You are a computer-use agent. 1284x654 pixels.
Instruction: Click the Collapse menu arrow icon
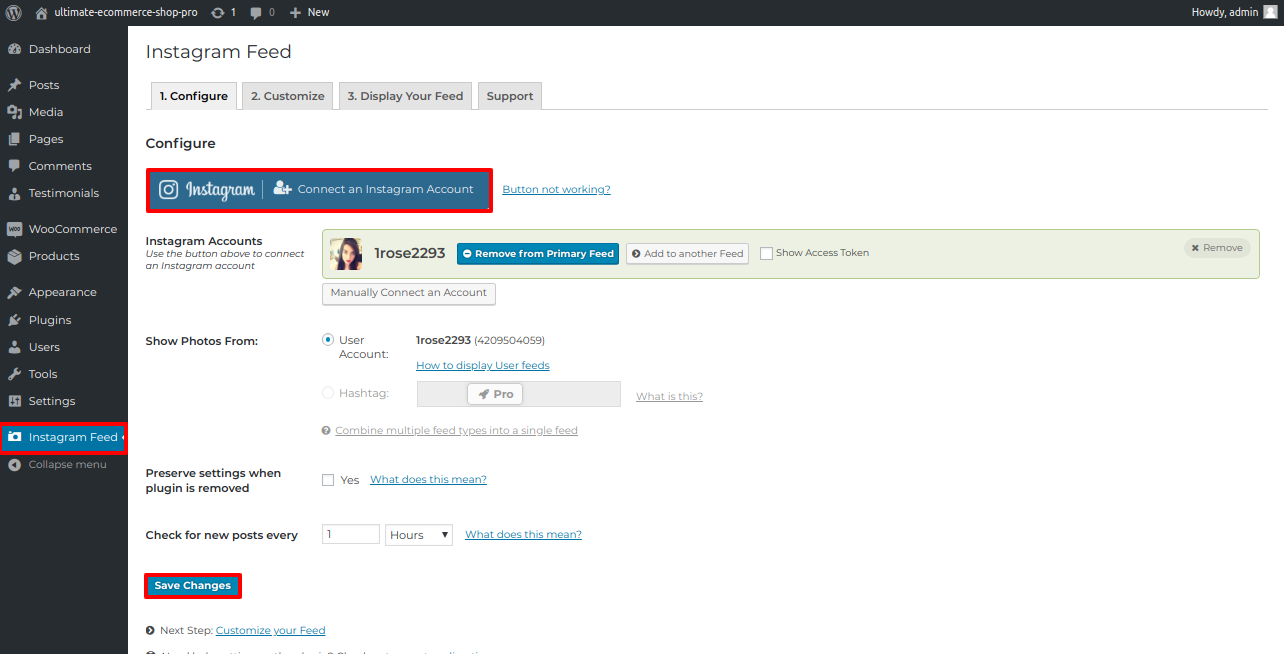pos(14,464)
